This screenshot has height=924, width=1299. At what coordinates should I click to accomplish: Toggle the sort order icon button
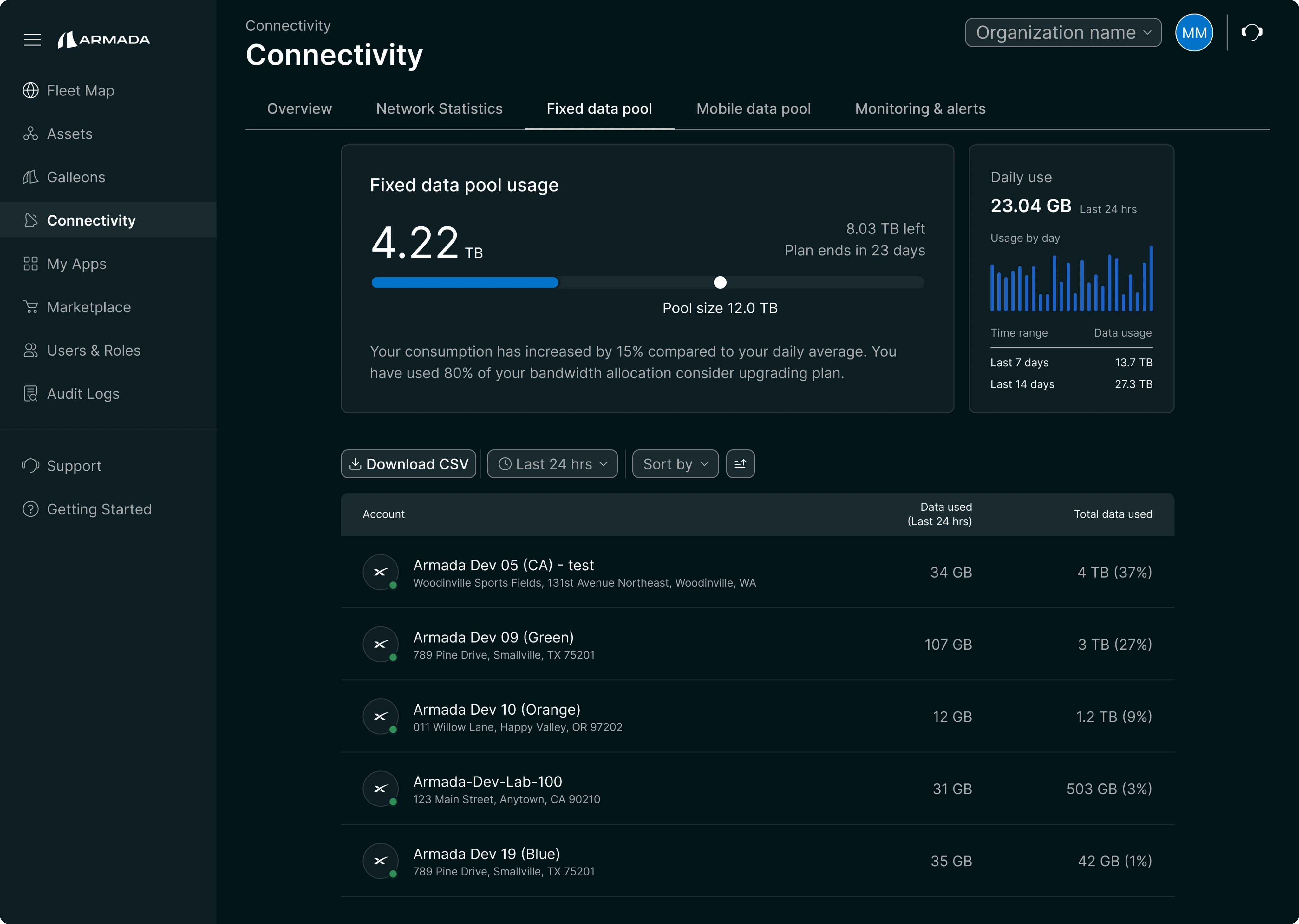point(740,464)
